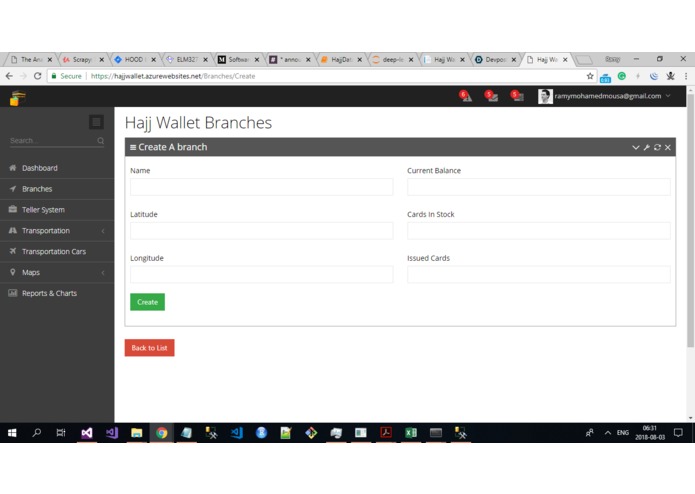
Task: Open Dashboard in the sidebar
Action: pos(57,168)
